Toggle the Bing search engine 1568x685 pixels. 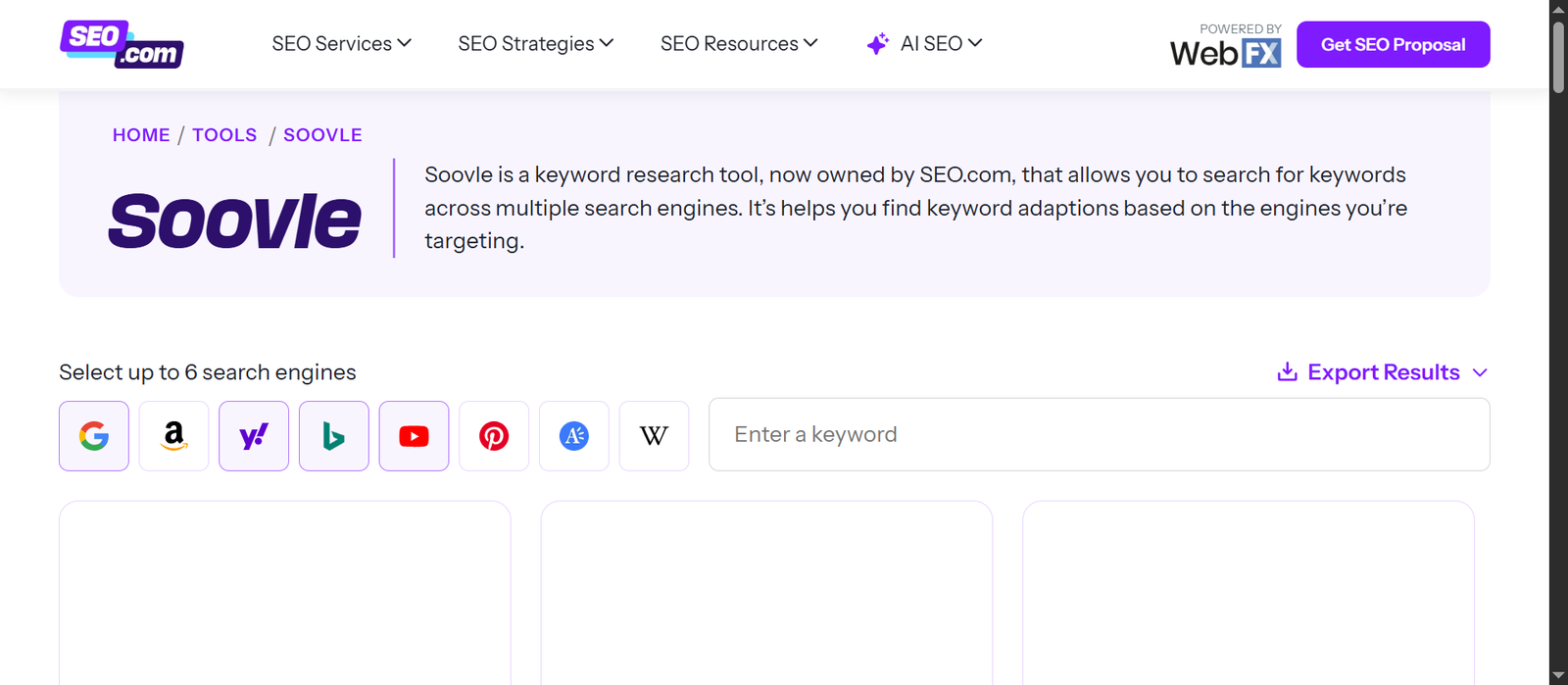pos(334,436)
